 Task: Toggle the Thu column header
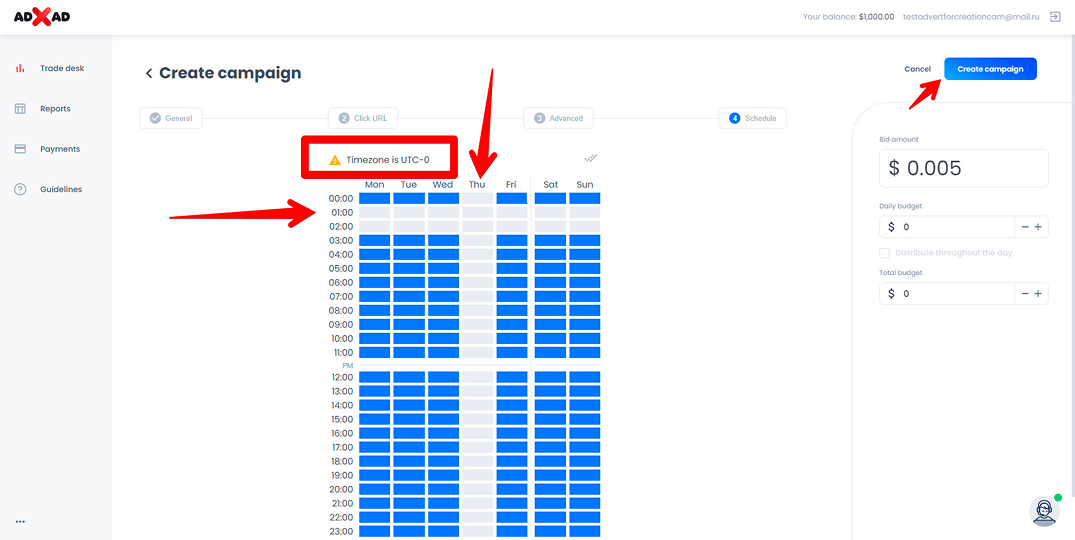[477, 184]
